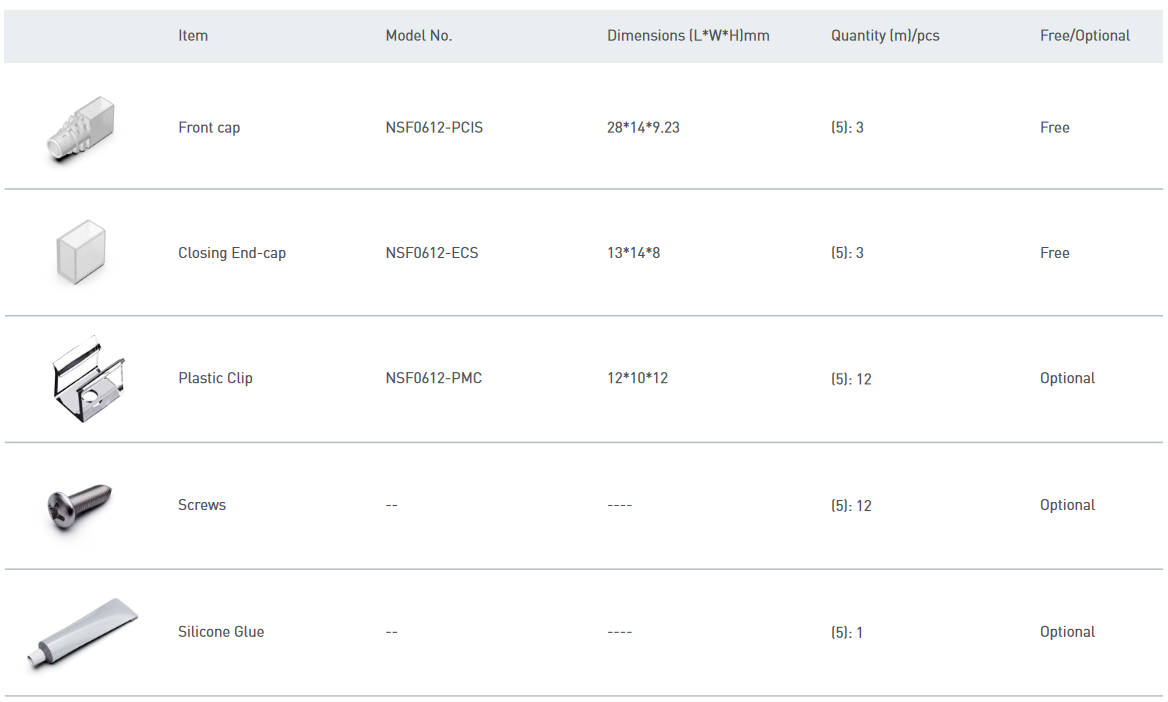1168x702 pixels.
Task: Click the Silicone Glue quantity value
Action: 846,632
